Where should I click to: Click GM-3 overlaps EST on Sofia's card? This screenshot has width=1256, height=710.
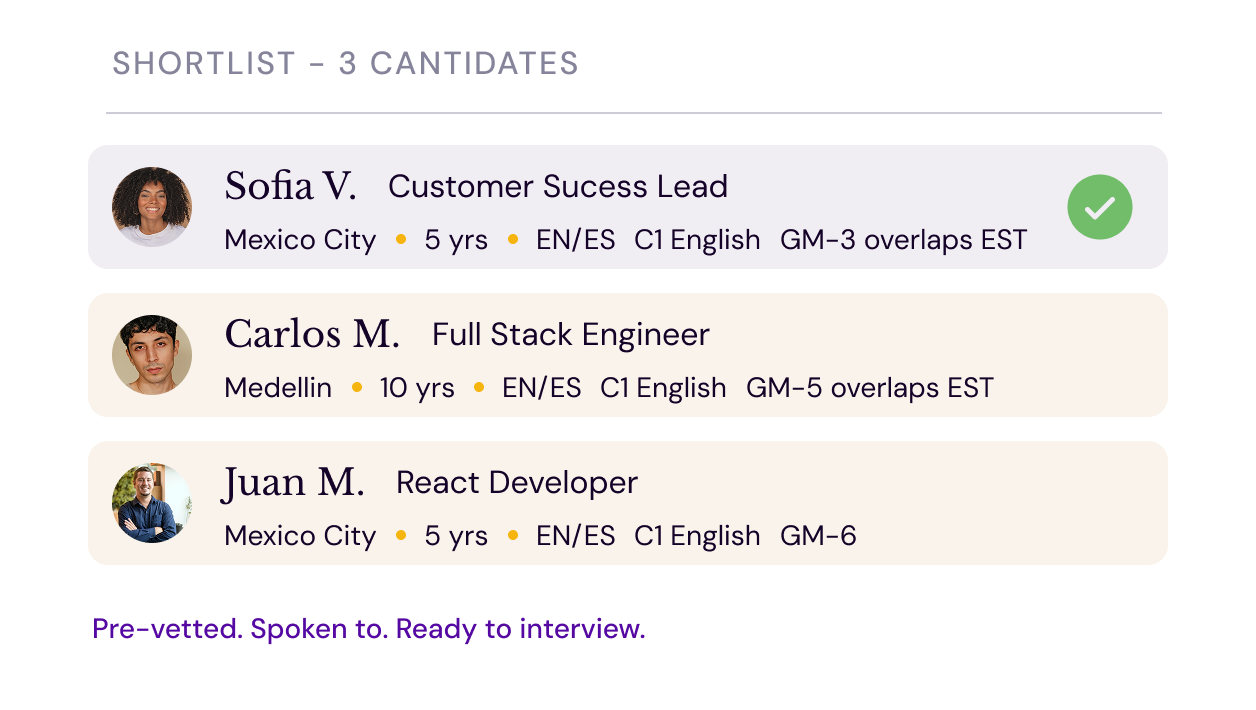tap(904, 240)
